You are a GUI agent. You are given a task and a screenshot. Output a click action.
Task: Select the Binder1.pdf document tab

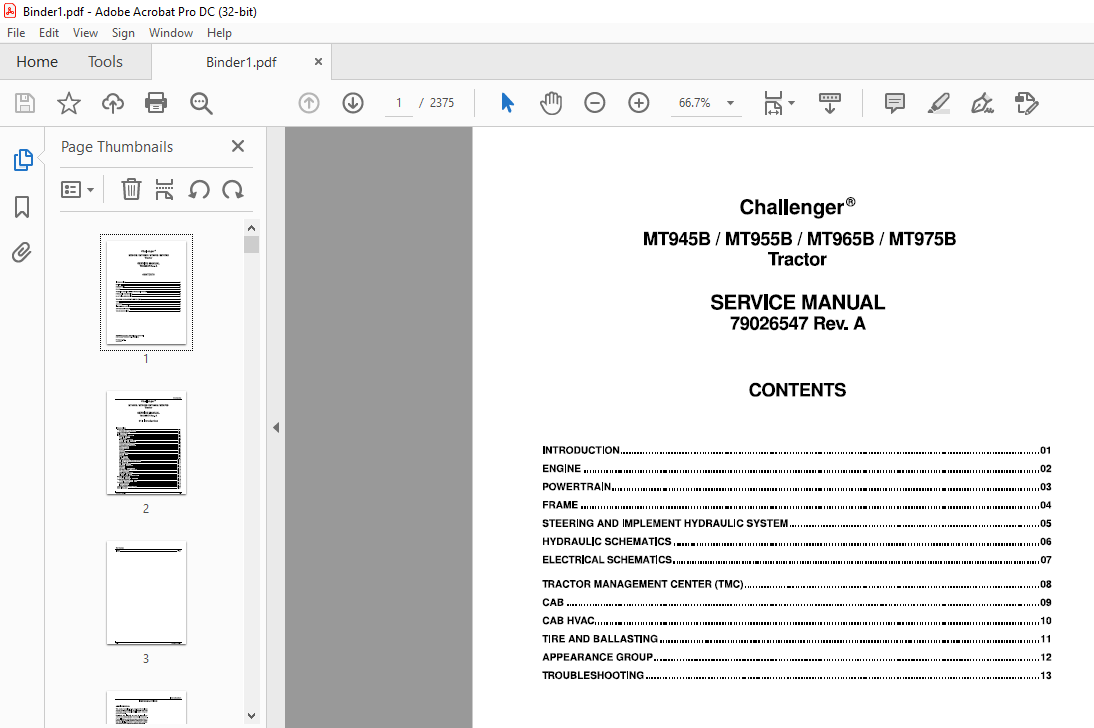point(241,62)
